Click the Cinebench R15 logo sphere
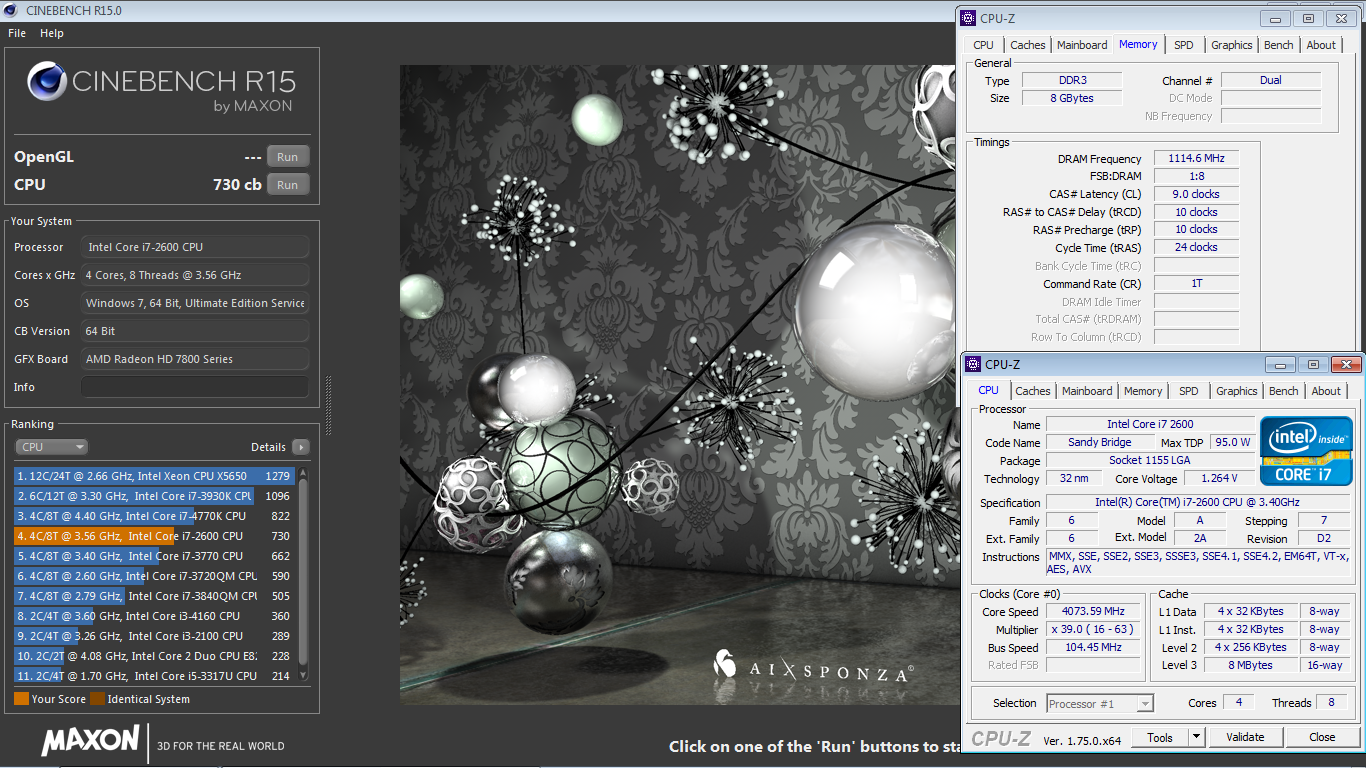 [46, 83]
